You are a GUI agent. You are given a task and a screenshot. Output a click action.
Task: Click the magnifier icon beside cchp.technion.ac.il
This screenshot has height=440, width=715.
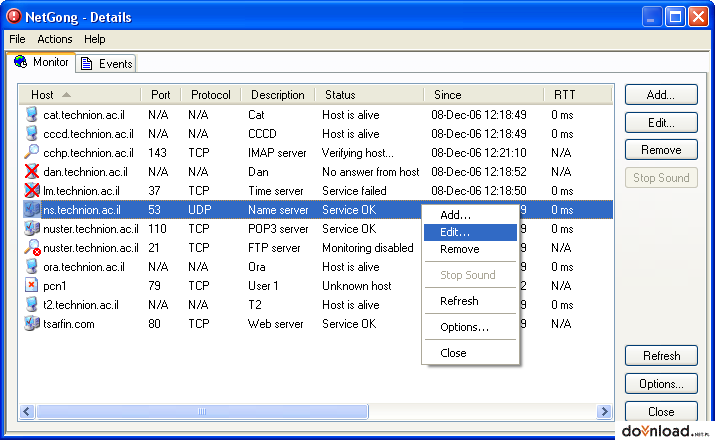pos(31,152)
